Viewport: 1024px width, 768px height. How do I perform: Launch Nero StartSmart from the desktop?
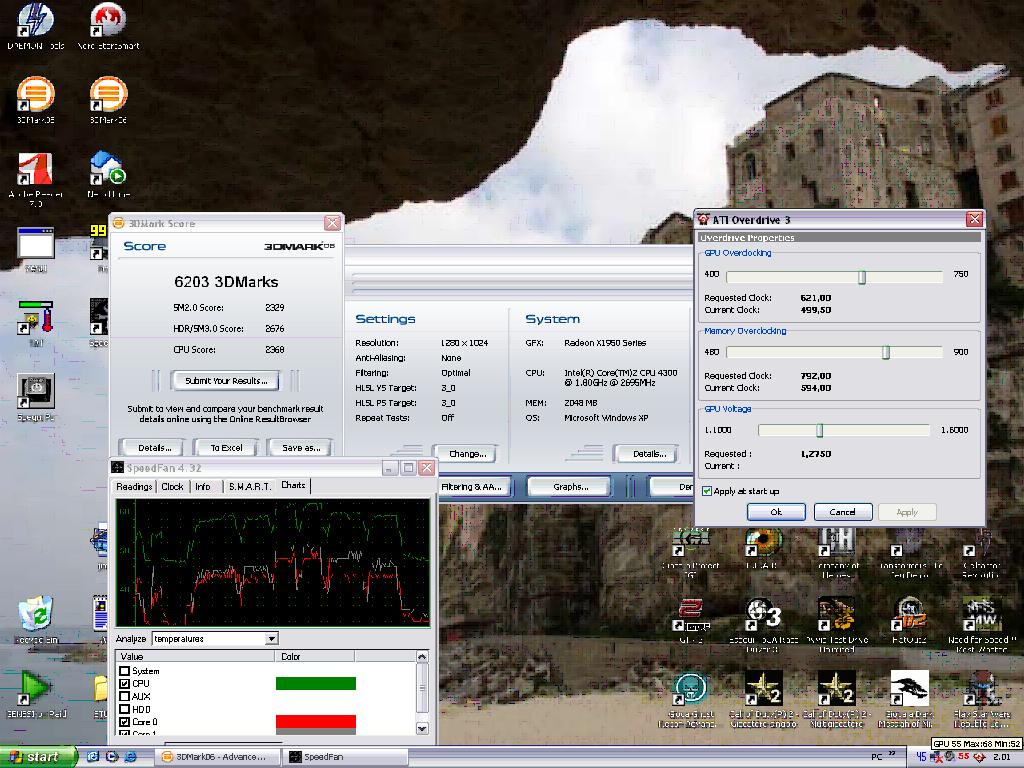pos(108,26)
